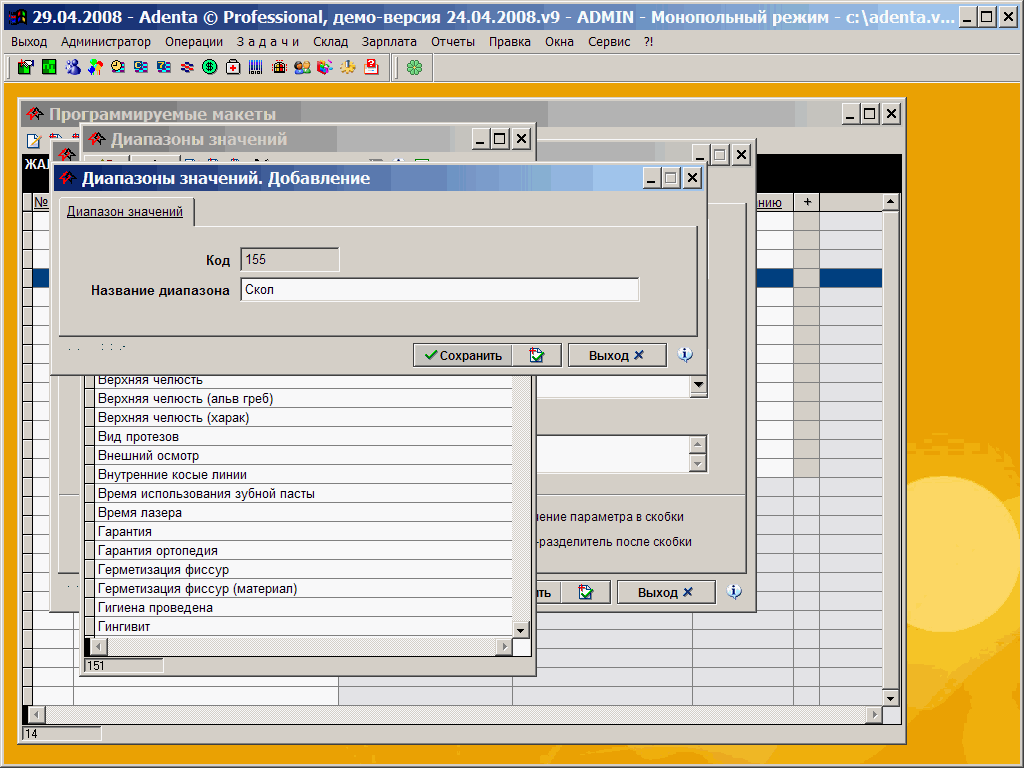Click the green clover flower toolbar icon
Image resolution: width=1024 pixels, height=768 pixels.
click(414, 67)
